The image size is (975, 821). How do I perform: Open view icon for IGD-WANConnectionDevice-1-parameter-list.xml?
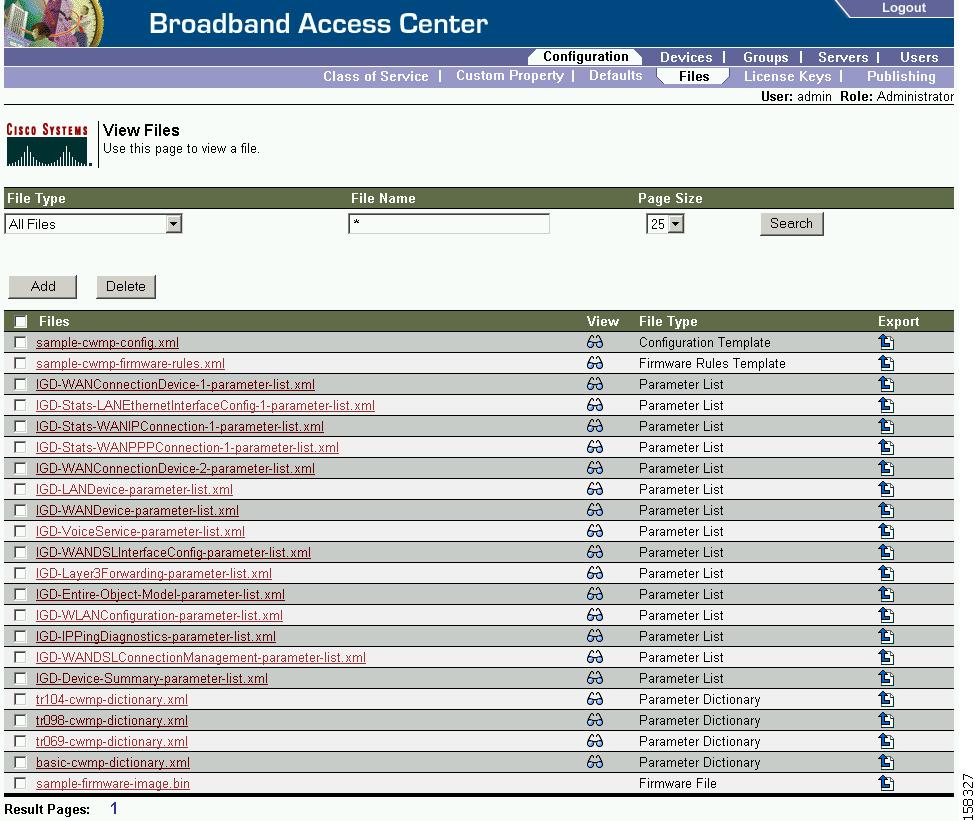tap(594, 384)
